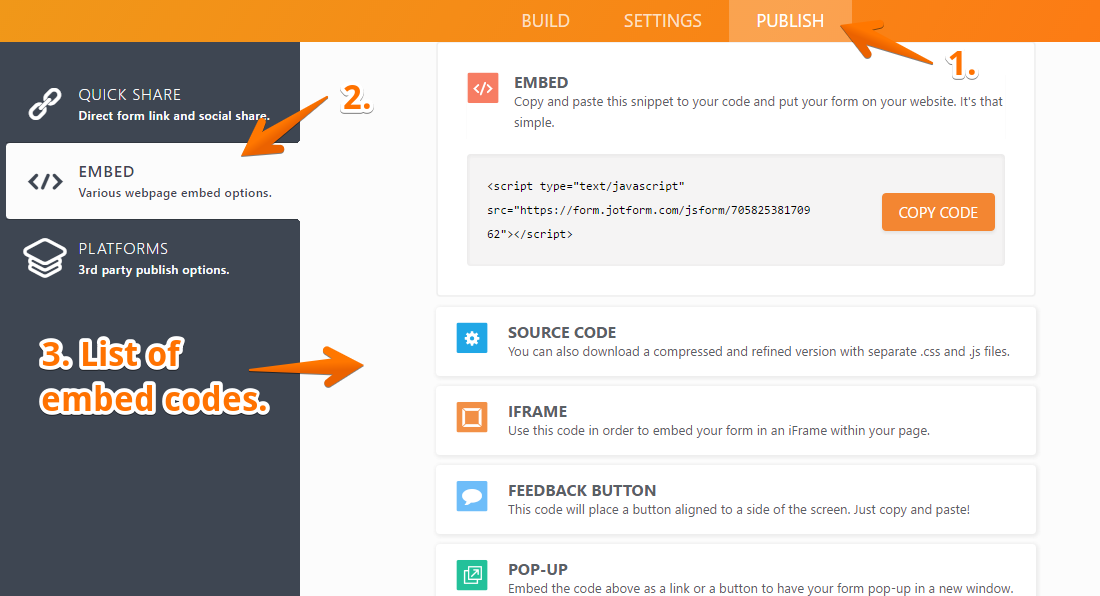
Task: Click the blue Source Code gear icon
Action: click(x=471, y=338)
